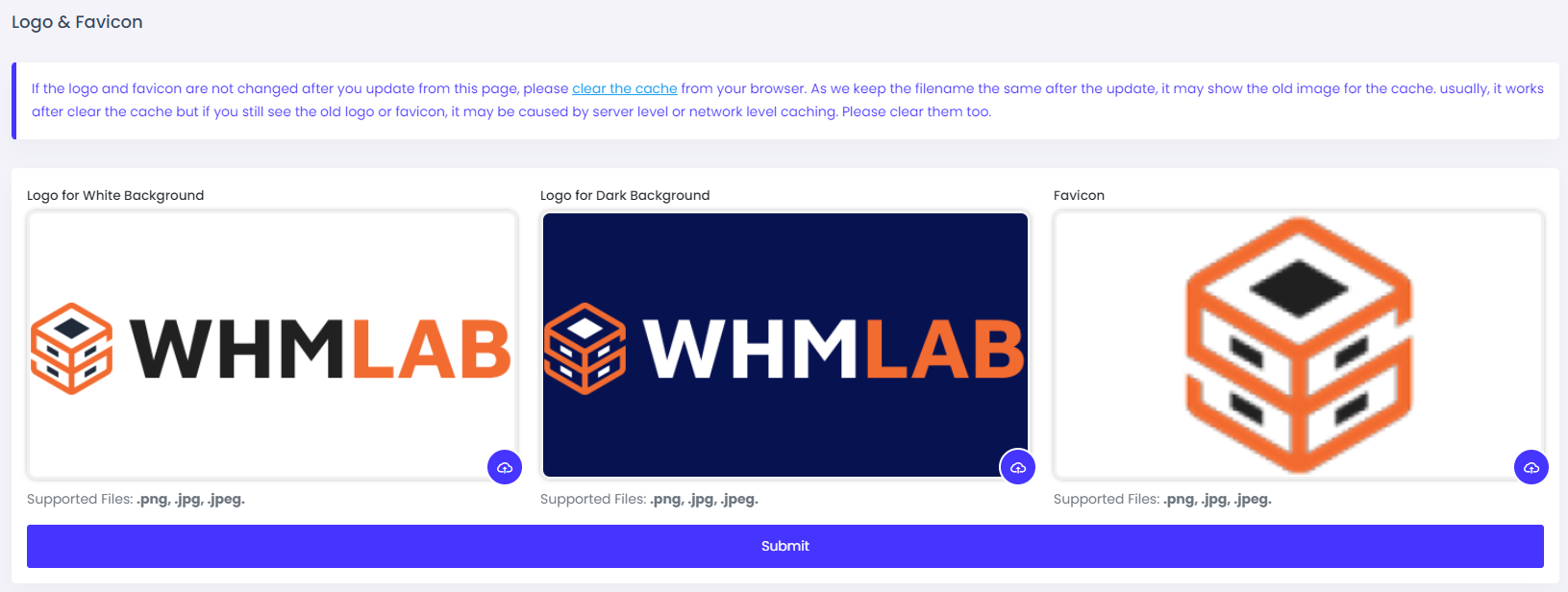Click orange 'LAB' text in white logo
The image size is (1568, 592).
[431, 348]
